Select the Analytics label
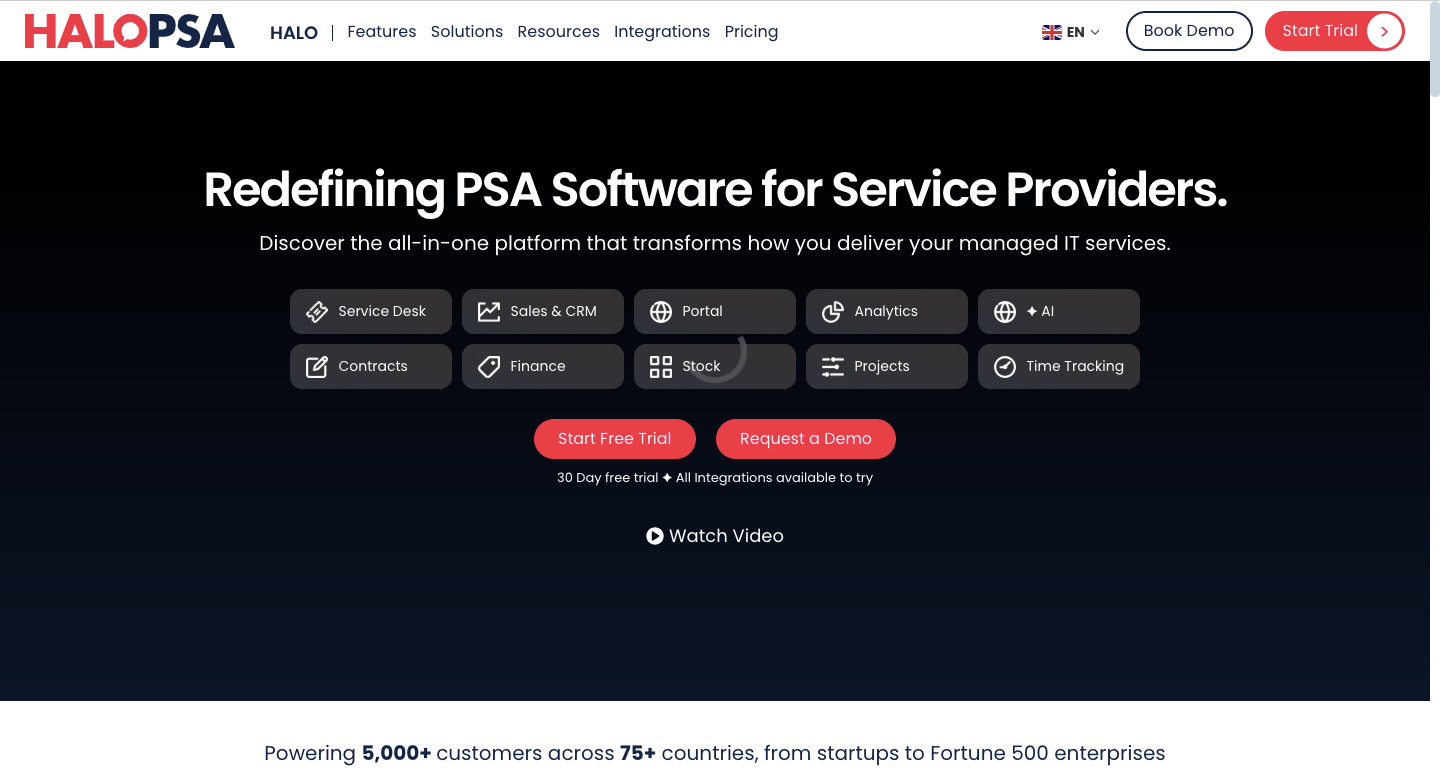Image resolution: width=1440 pixels, height=779 pixels. point(886,311)
